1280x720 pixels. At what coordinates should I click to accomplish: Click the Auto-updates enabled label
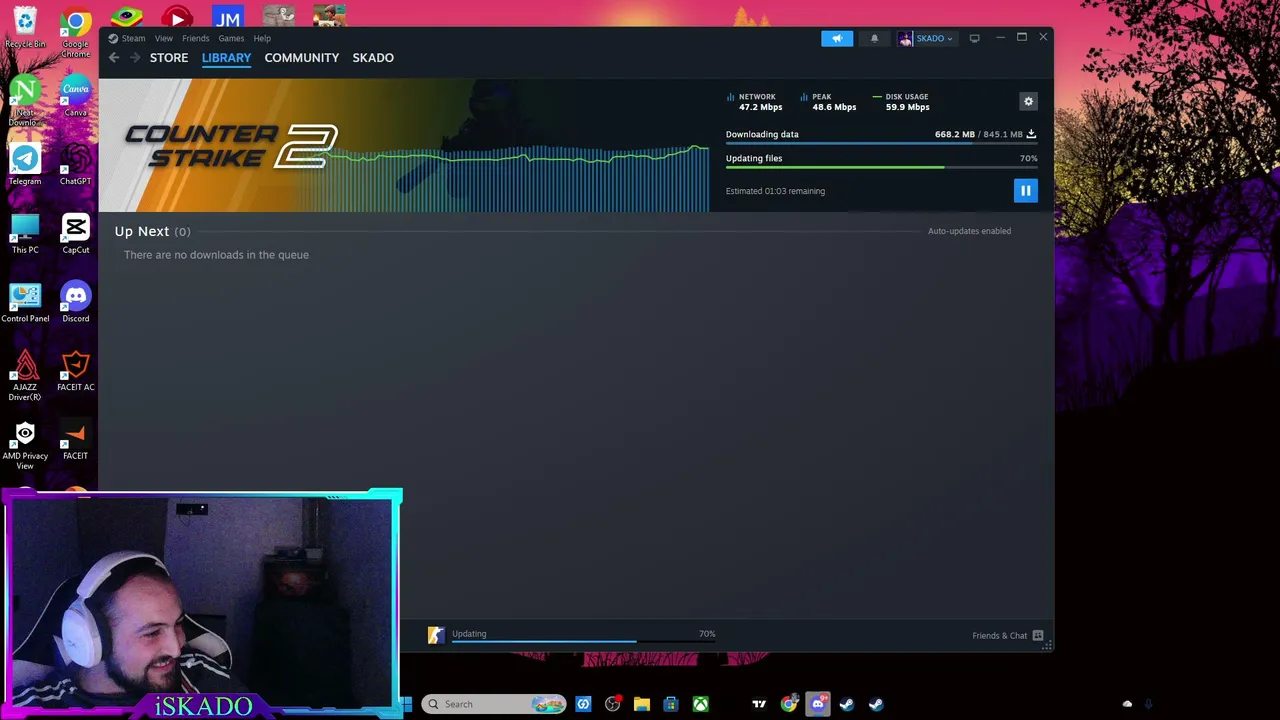[x=969, y=231]
